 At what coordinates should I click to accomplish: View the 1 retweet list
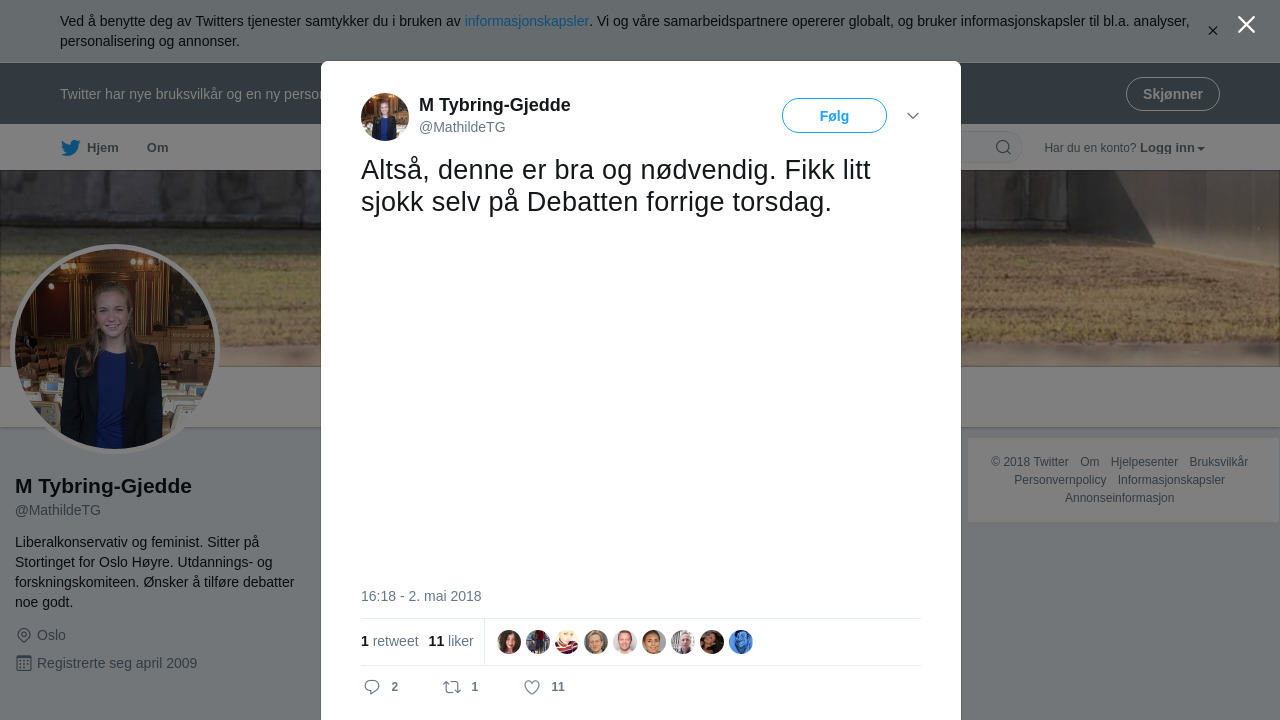(390, 641)
